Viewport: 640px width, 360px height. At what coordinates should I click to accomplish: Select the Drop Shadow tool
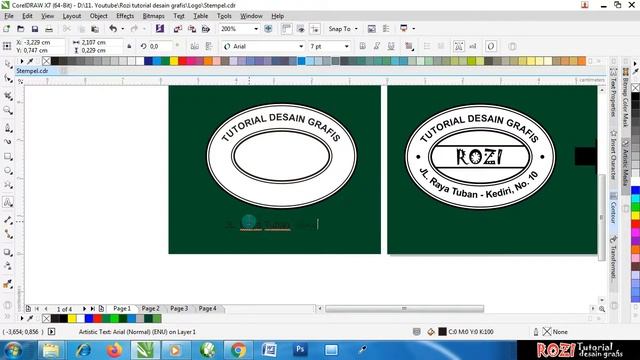point(8,252)
